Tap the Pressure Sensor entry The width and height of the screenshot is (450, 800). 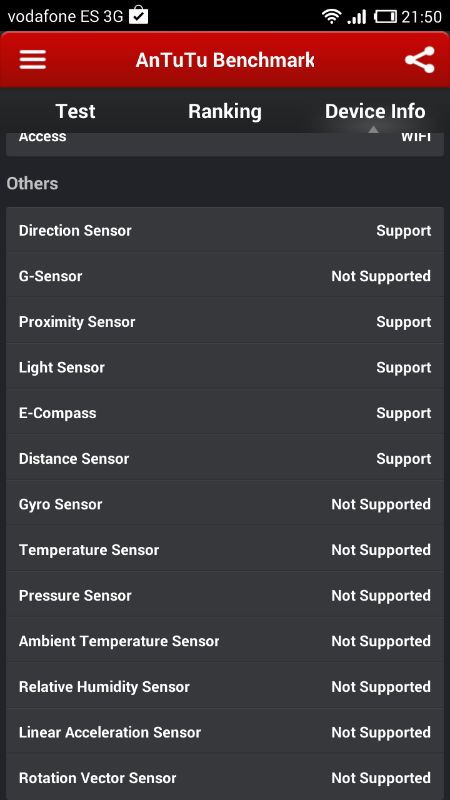point(225,595)
